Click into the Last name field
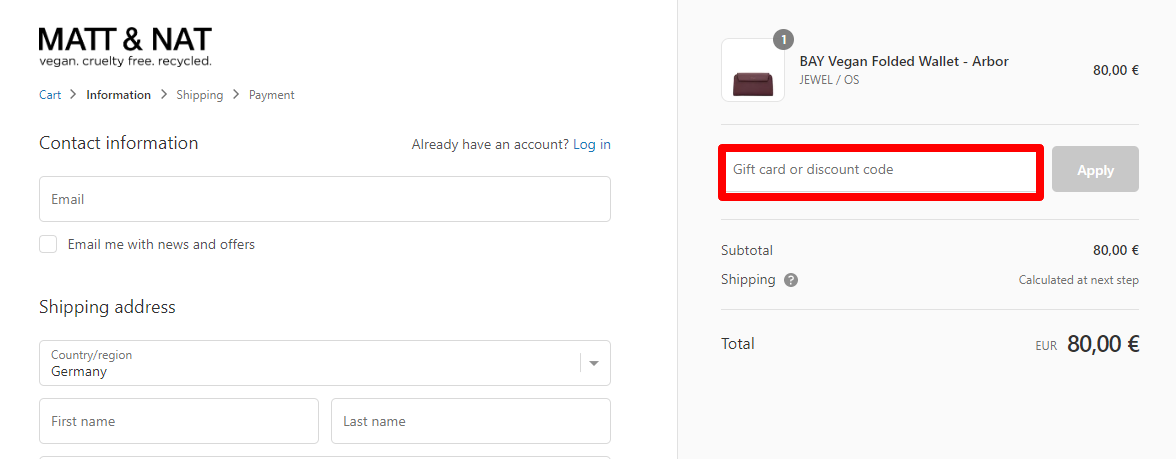 coord(470,421)
